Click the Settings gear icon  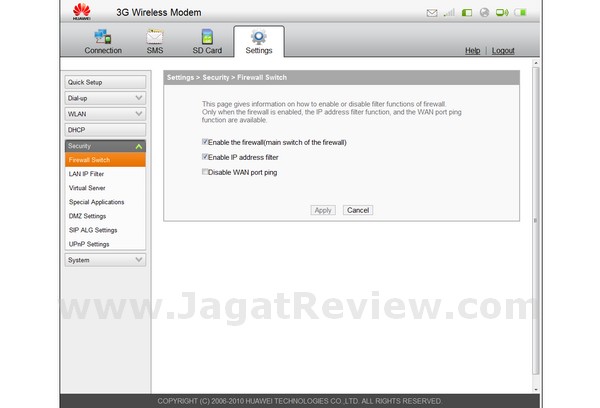tap(258, 37)
